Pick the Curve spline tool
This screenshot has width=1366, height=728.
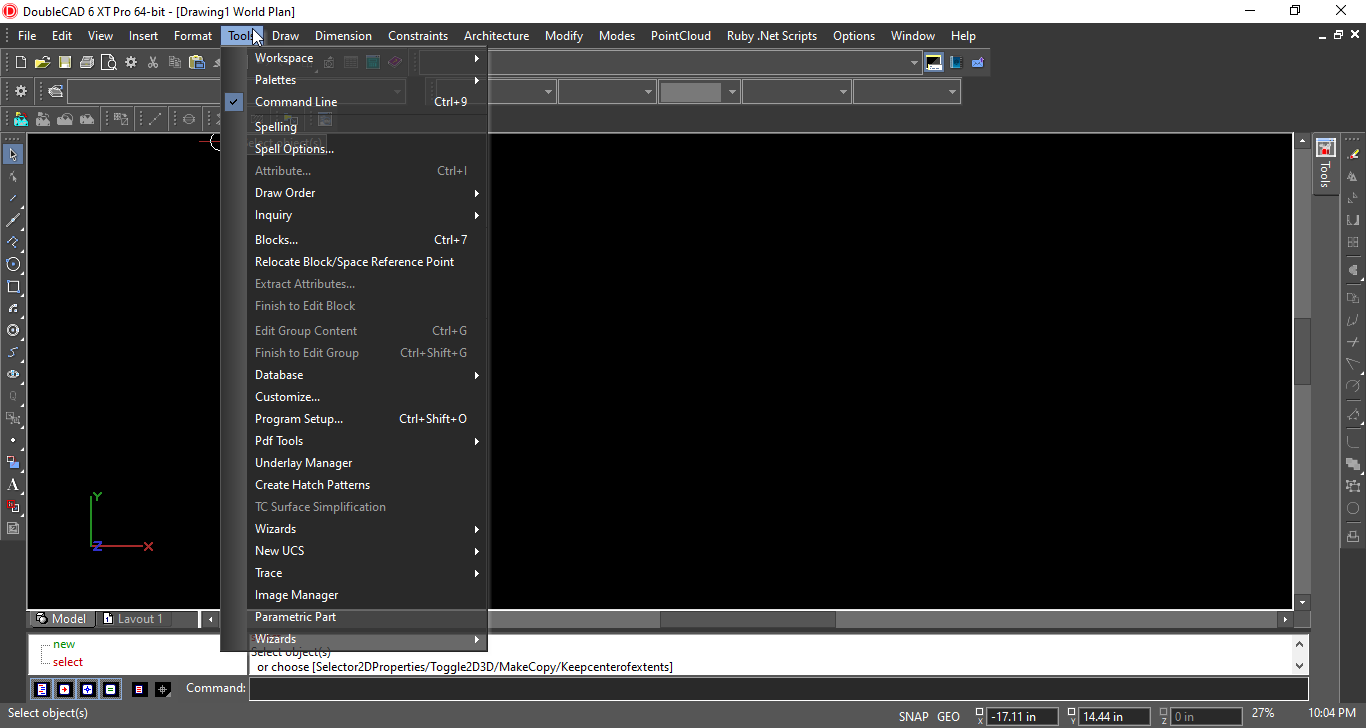click(x=13, y=352)
